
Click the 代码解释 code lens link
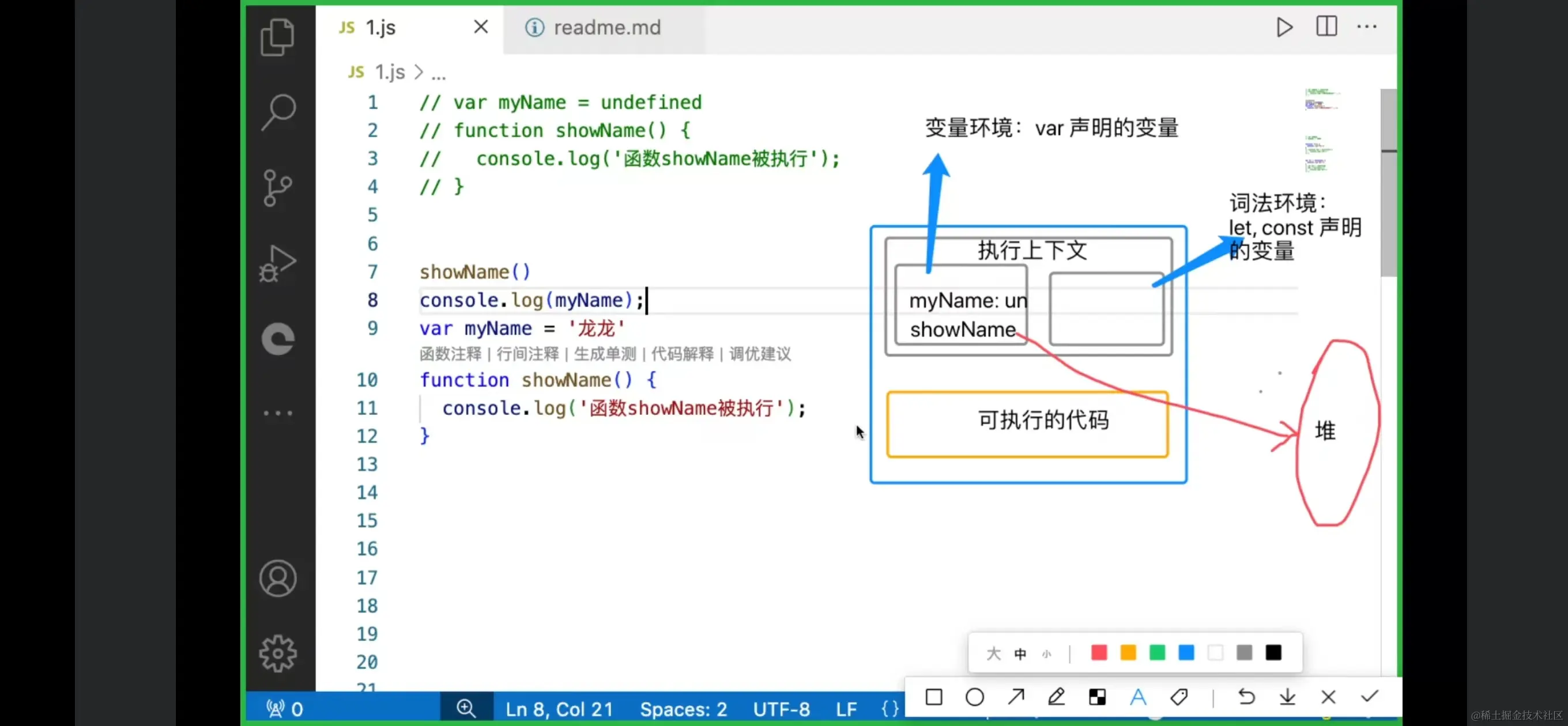(682, 354)
